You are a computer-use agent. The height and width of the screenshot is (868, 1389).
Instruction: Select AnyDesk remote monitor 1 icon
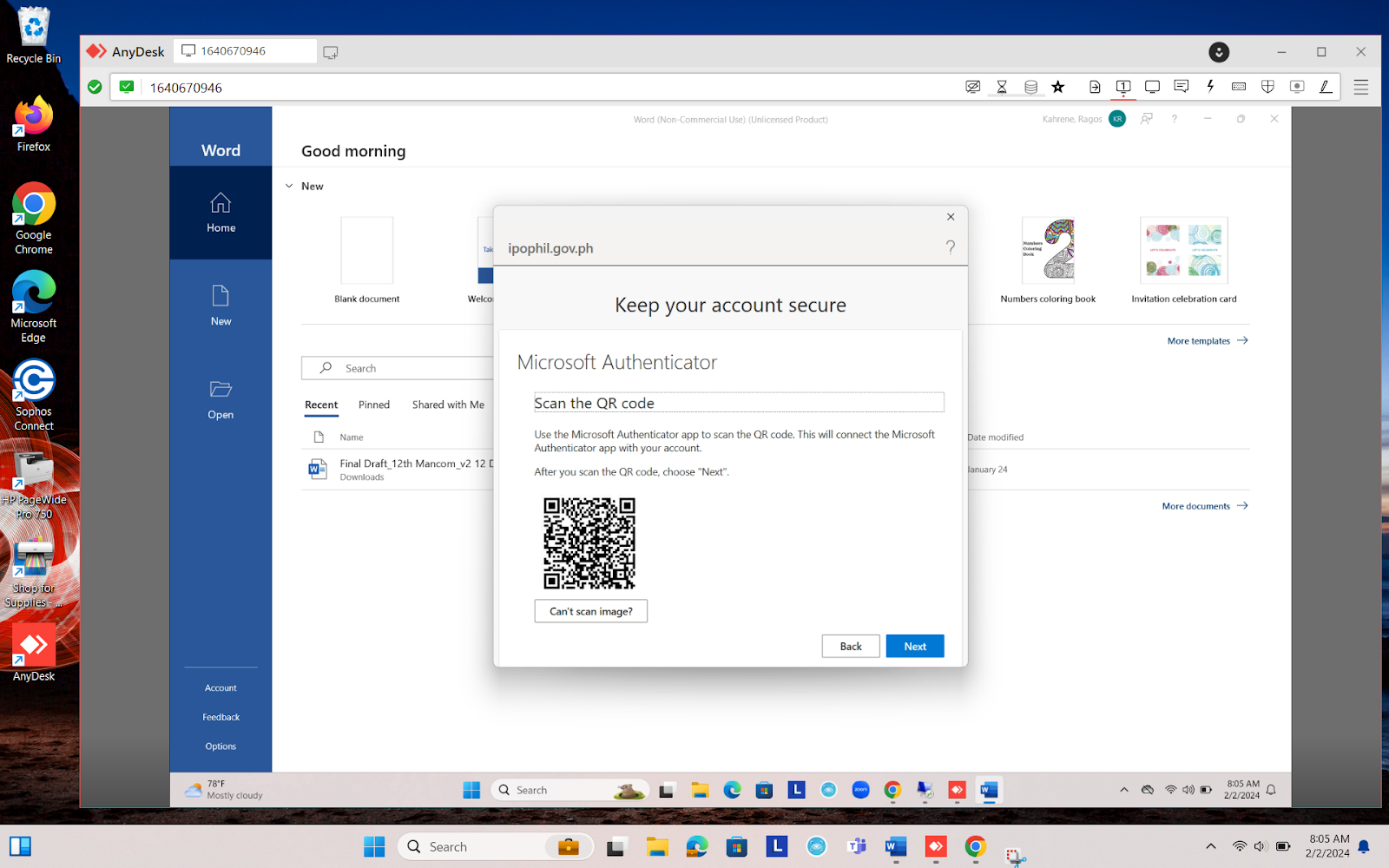click(x=1123, y=87)
